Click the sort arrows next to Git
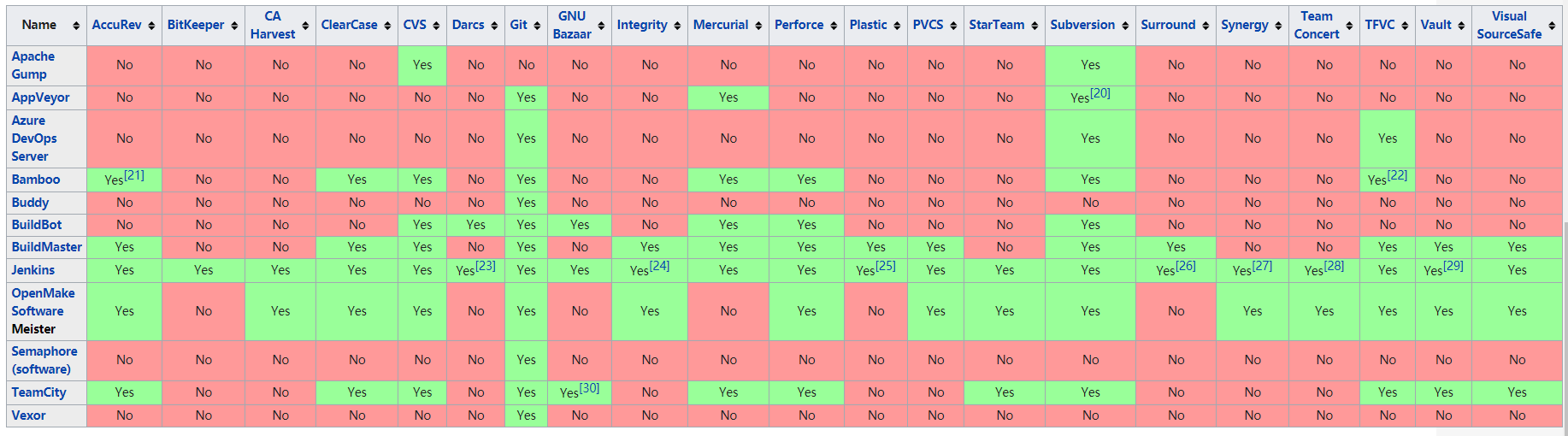 coord(537,26)
